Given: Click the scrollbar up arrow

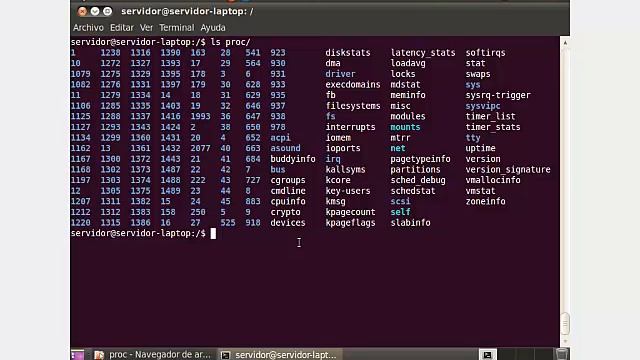Looking at the screenshot, I should (565, 42).
